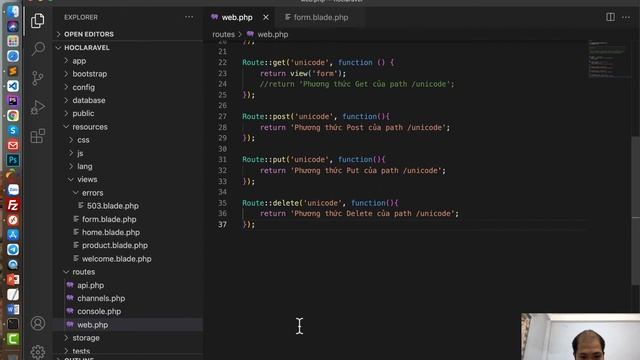Collapse the resources folder
Image resolution: width=640 pixels, height=360 pixels.
[127, 127]
